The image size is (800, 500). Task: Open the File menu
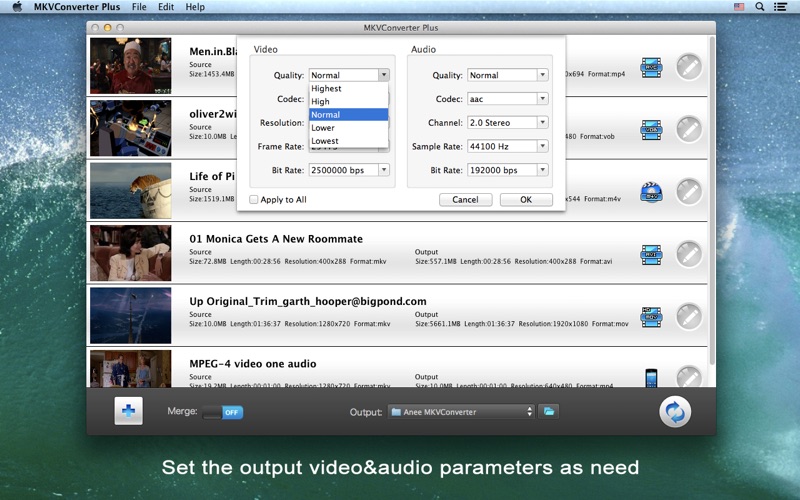pos(139,7)
